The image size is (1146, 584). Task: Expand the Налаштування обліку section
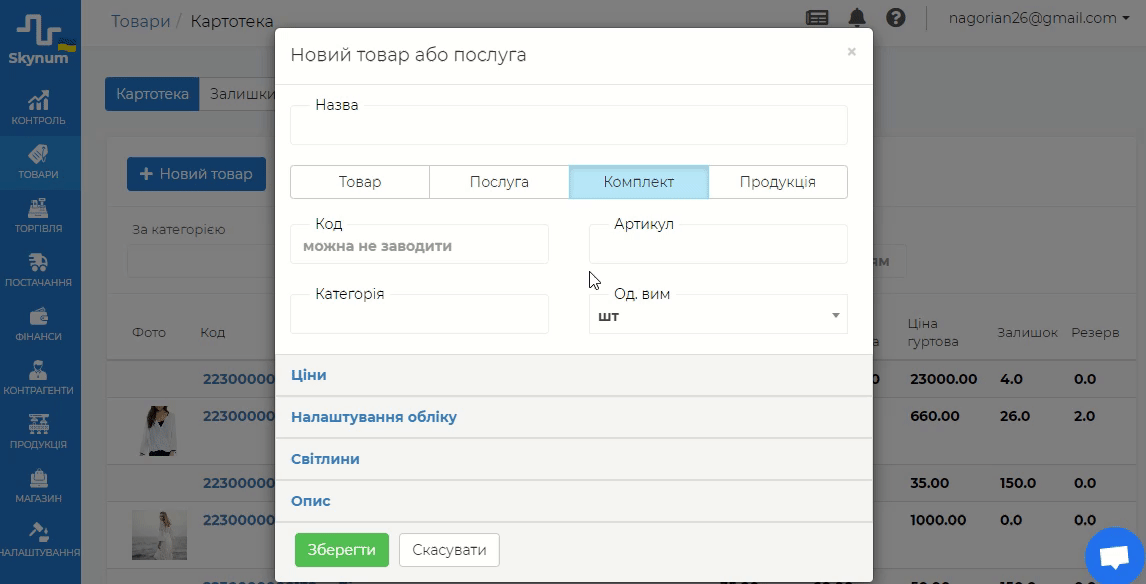coord(374,417)
